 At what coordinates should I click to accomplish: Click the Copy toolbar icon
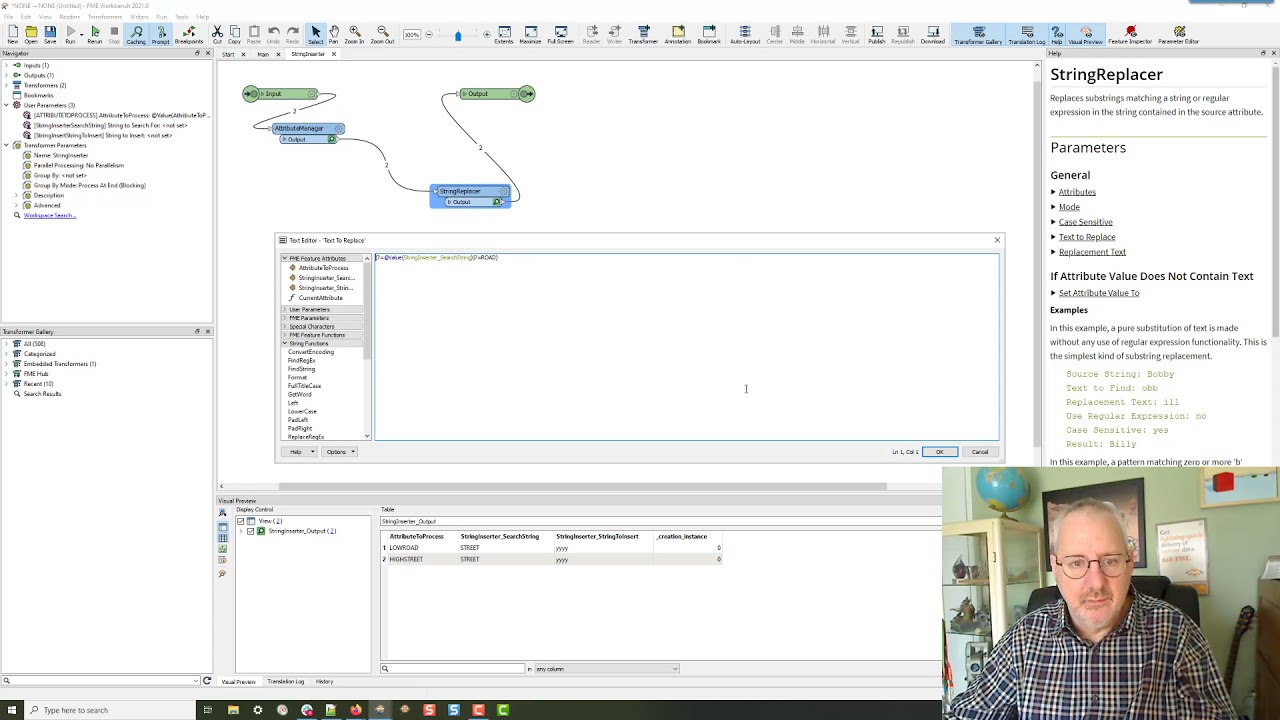click(234, 35)
